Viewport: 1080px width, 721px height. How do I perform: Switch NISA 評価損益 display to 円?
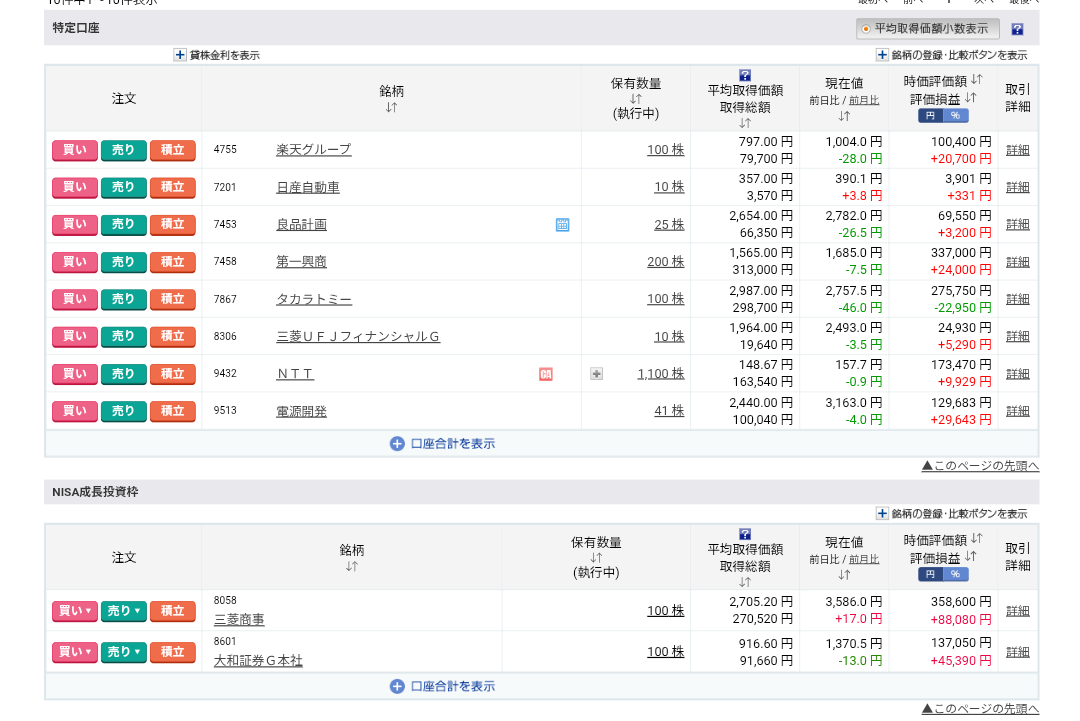tap(930, 574)
